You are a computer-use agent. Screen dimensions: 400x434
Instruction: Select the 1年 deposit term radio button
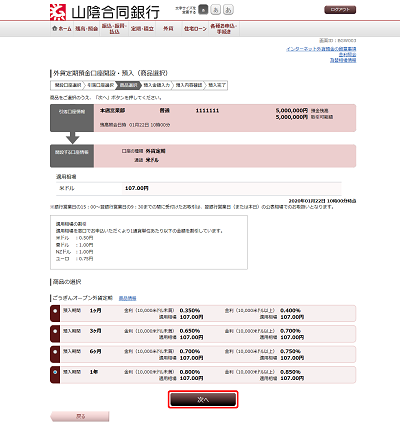[55, 372]
